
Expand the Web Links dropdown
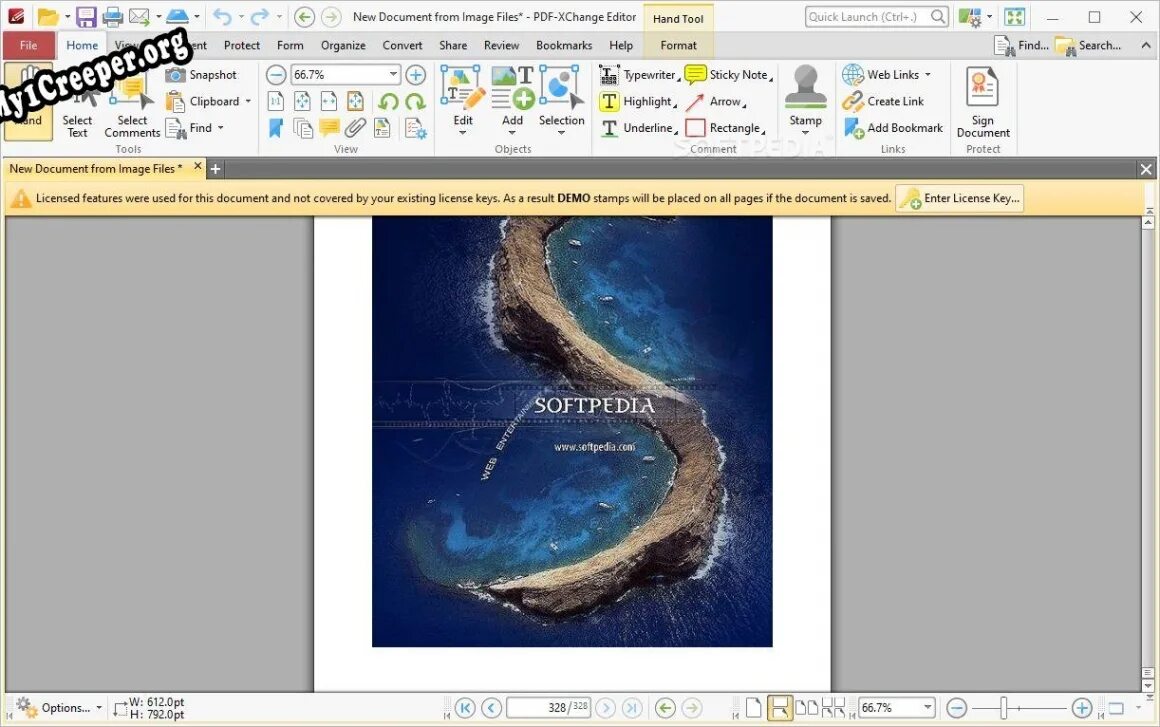click(x=928, y=75)
